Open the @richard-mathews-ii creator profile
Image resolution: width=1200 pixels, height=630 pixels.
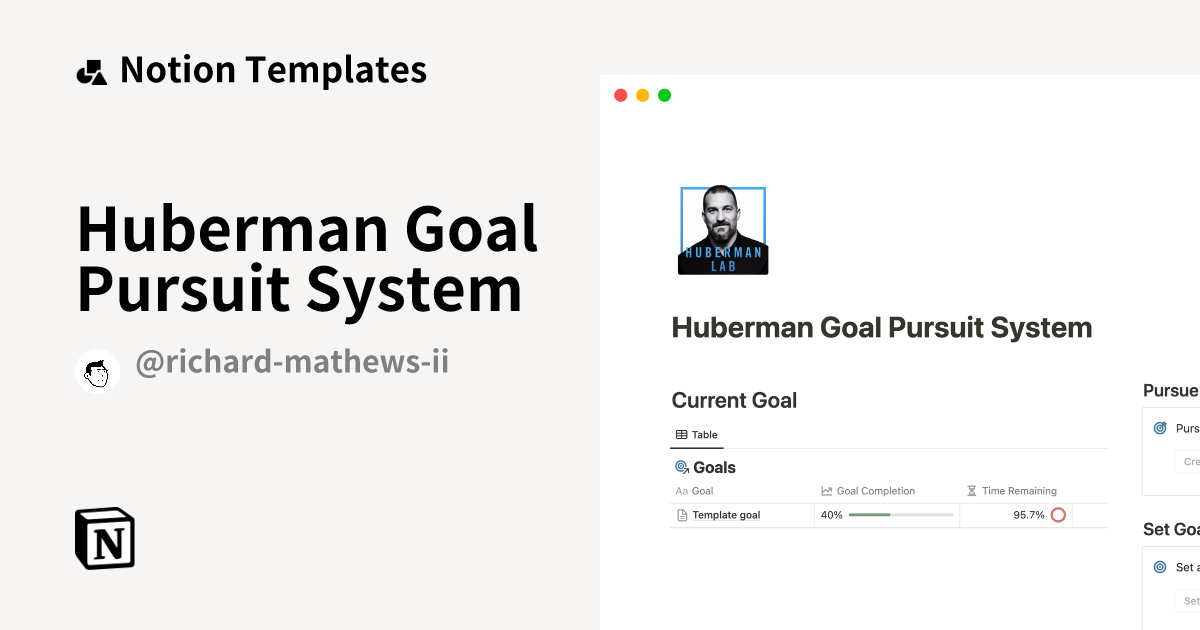pos(291,361)
